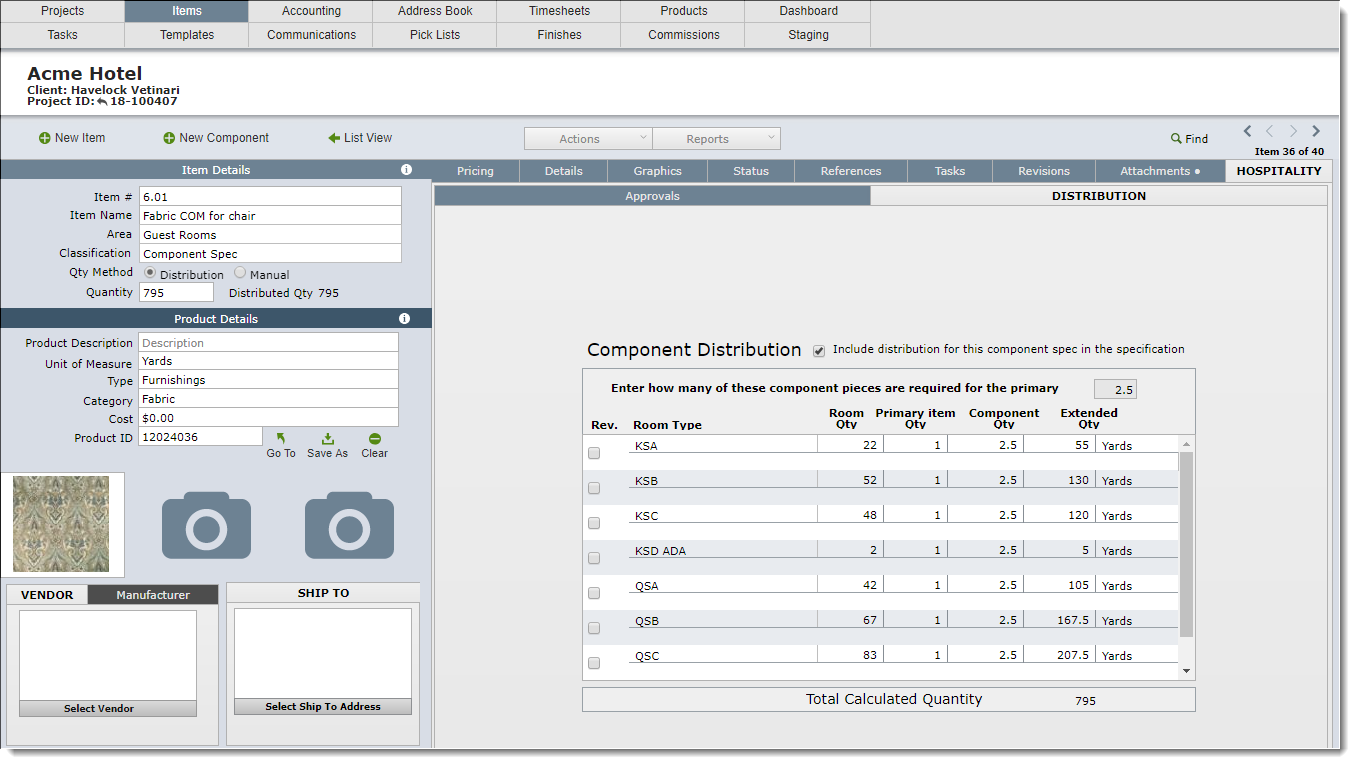Open the Area field showing Guest Rooms
This screenshot has height=764, width=1355.
(270, 234)
